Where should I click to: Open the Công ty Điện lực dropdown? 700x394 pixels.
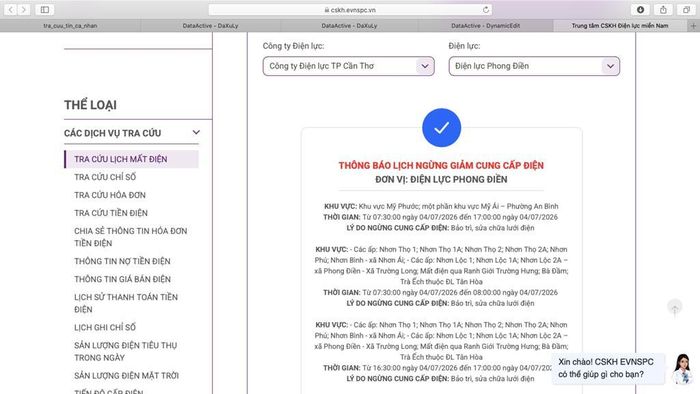pos(349,66)
